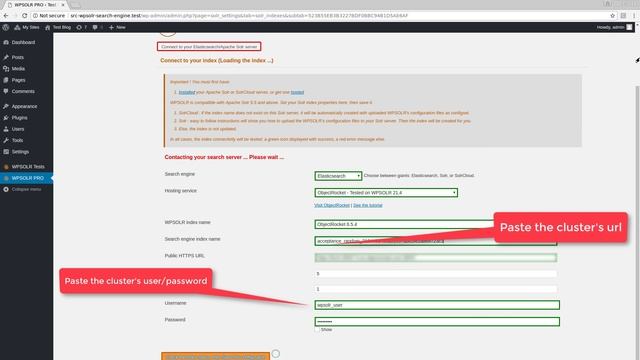Click the orange button at page bottom
640x360 pixels.
pos(216,356)
